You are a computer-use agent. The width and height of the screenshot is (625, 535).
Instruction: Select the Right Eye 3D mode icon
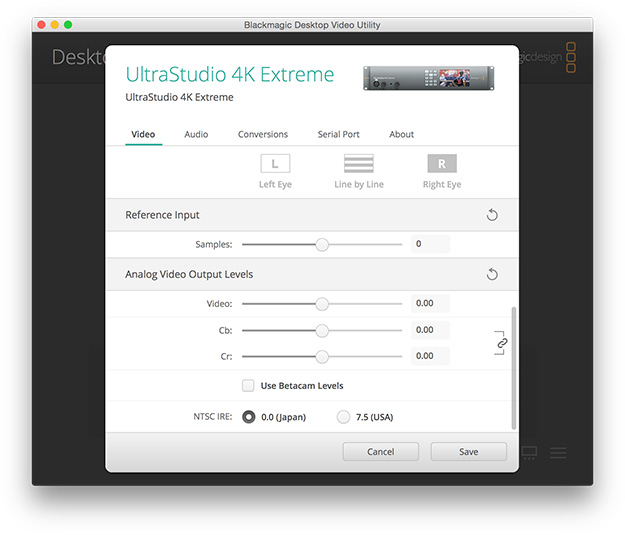click(441, 164)
